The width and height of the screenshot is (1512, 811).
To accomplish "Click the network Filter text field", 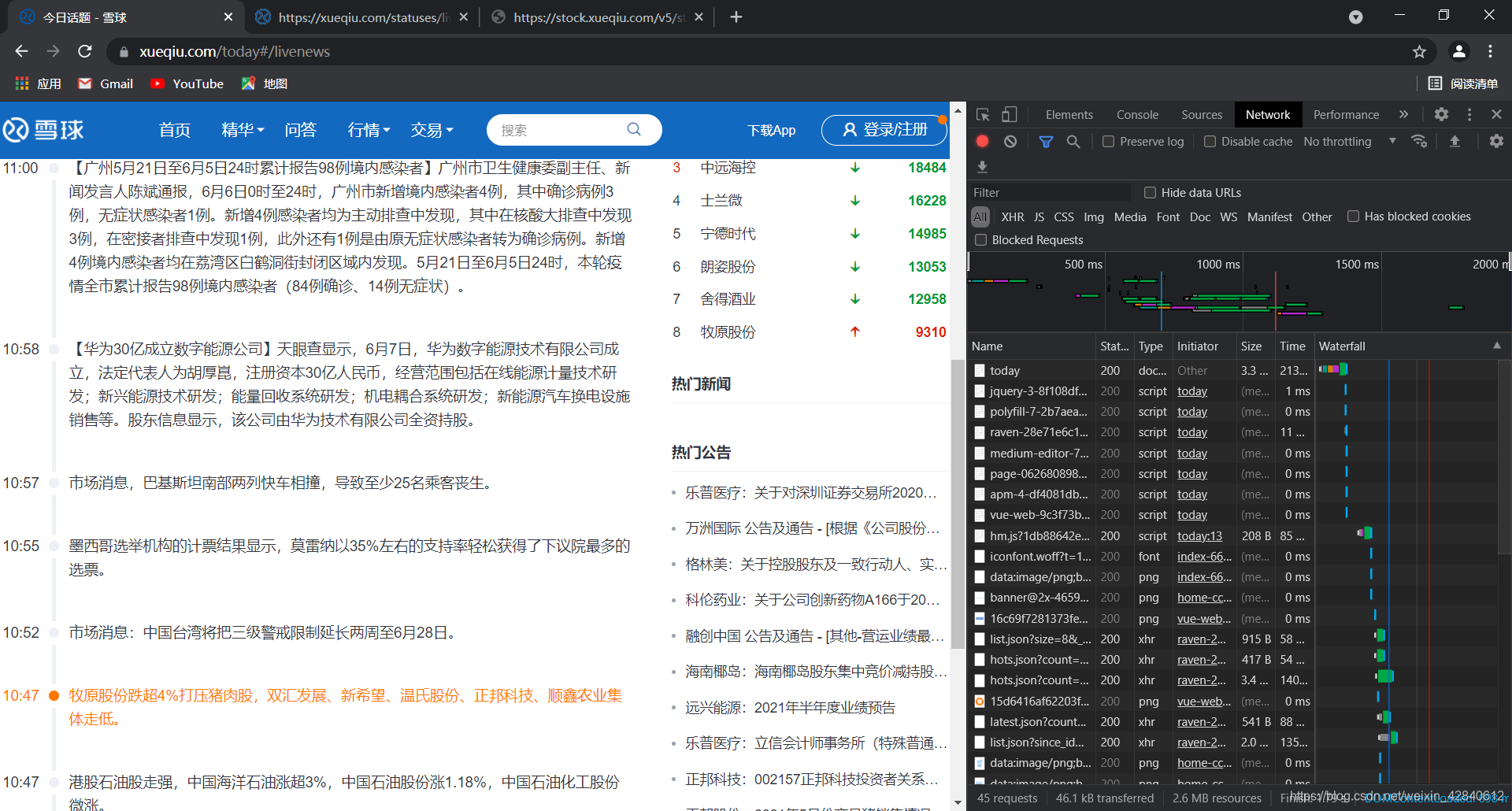I will (1051, 193).
